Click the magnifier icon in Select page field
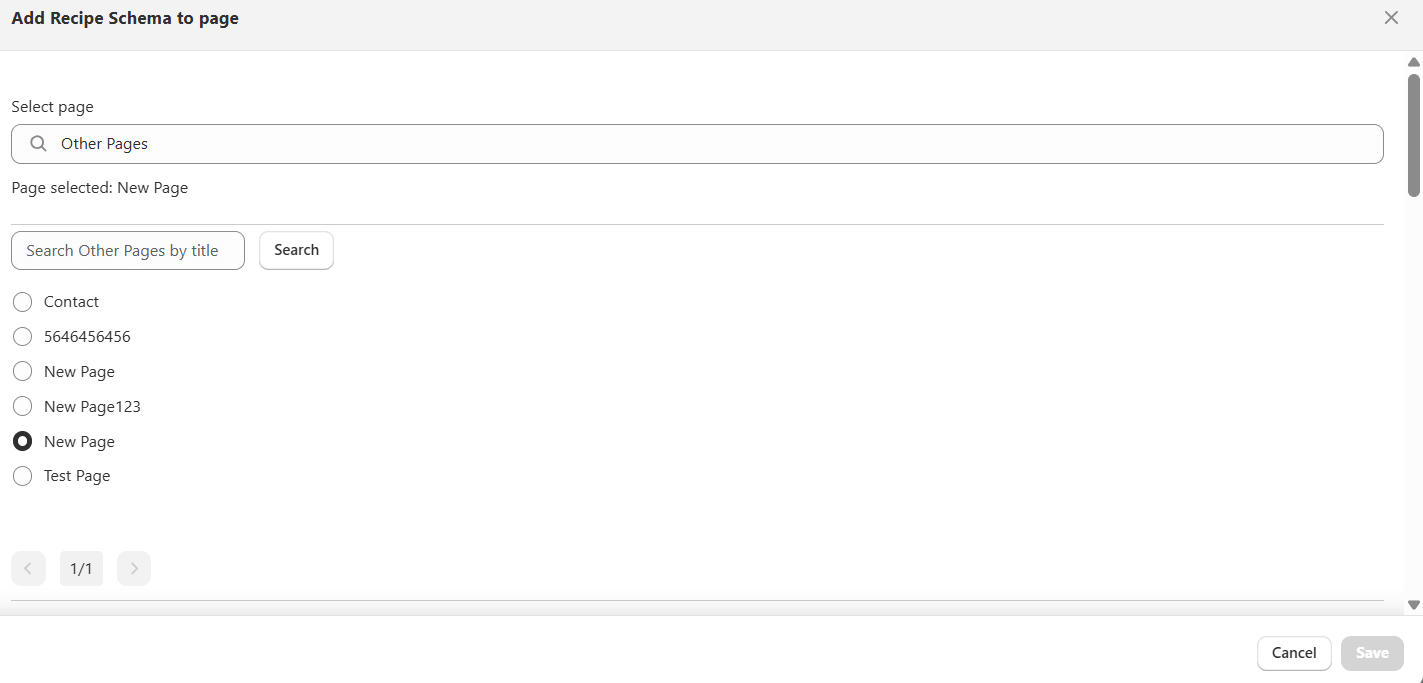The height and width of the screenshot is (683, 1423). point(38,143)
